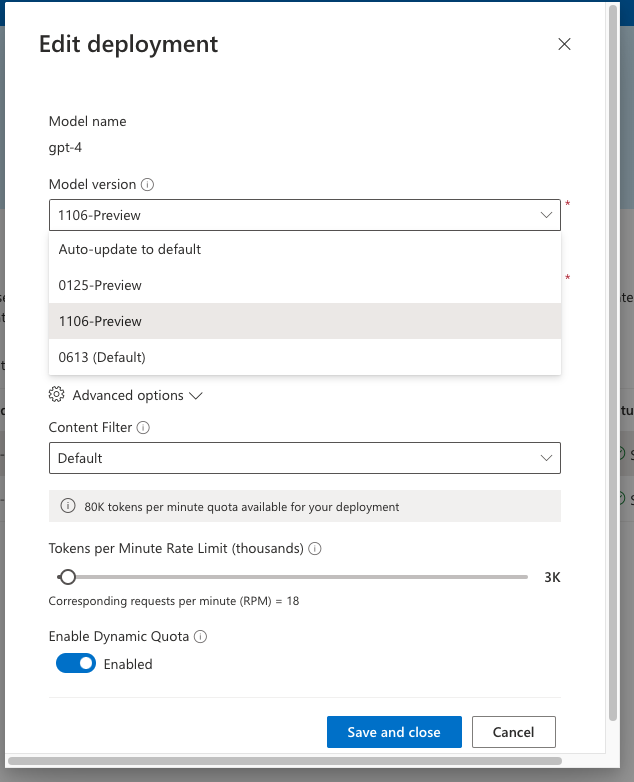The width and height of the screenshot is (634, 782).
Task: Click the gear icon beside Advanced options
Action: tap(56, 394)
